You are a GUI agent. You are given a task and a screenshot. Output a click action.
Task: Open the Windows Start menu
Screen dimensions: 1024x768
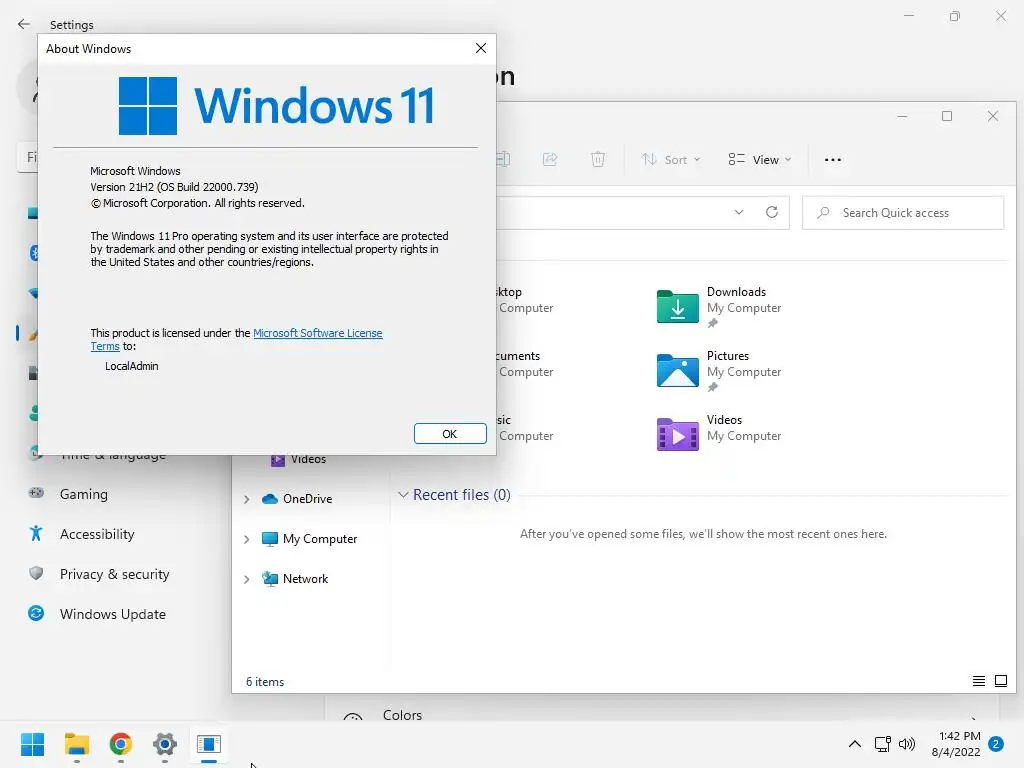tap(32, 744)
